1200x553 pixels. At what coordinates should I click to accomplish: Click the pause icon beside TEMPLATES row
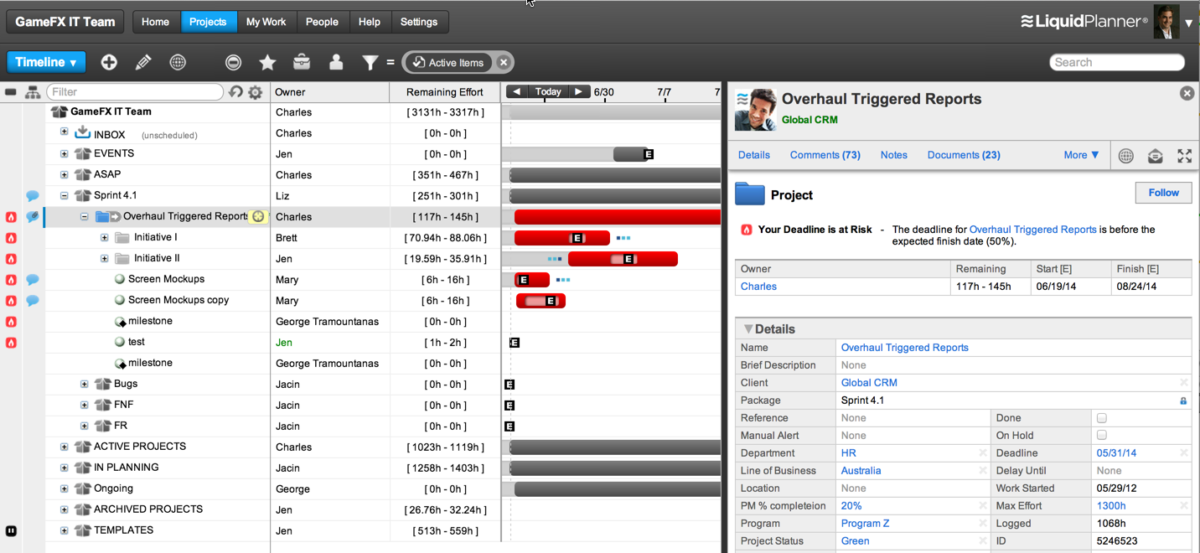click(11, 530)
